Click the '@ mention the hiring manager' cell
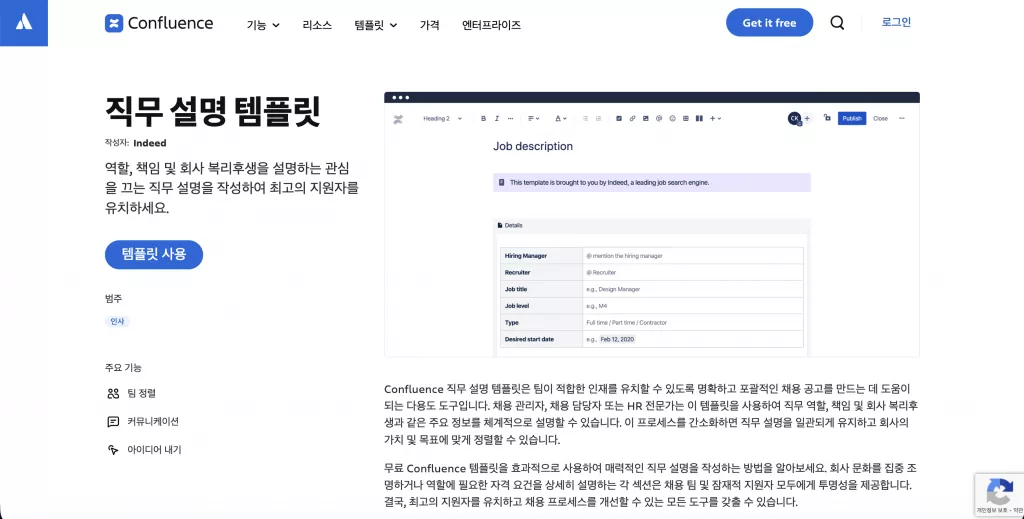This screenshot has width=1024, height=519. [693, 256]
